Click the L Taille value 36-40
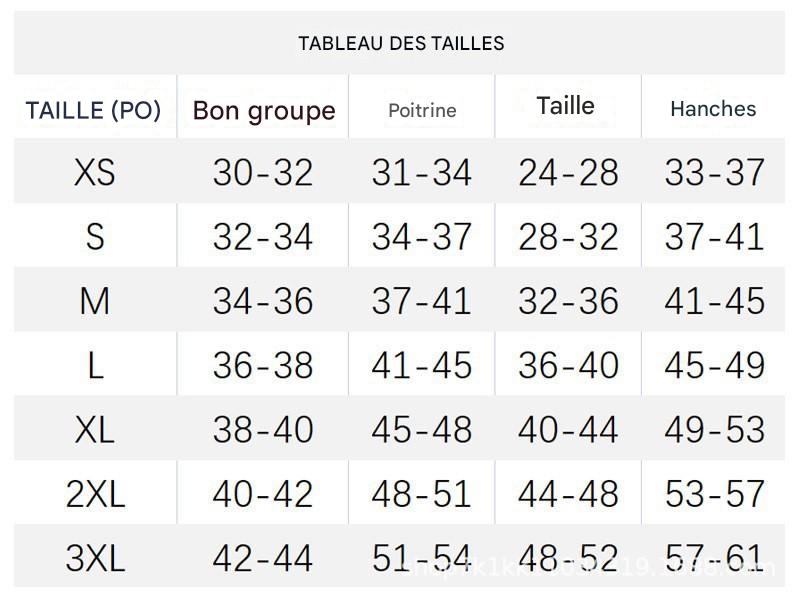This screenshot has width=800, height=599. (x=568, y=365)
